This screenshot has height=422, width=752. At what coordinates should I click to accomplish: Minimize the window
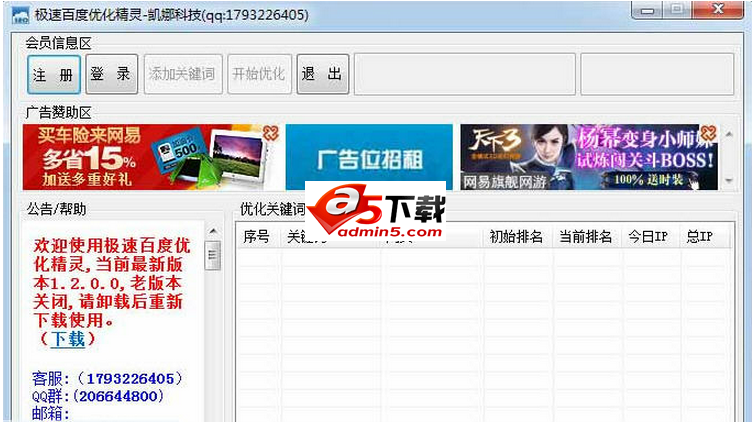pyautogui.click(x=647, y=10)
